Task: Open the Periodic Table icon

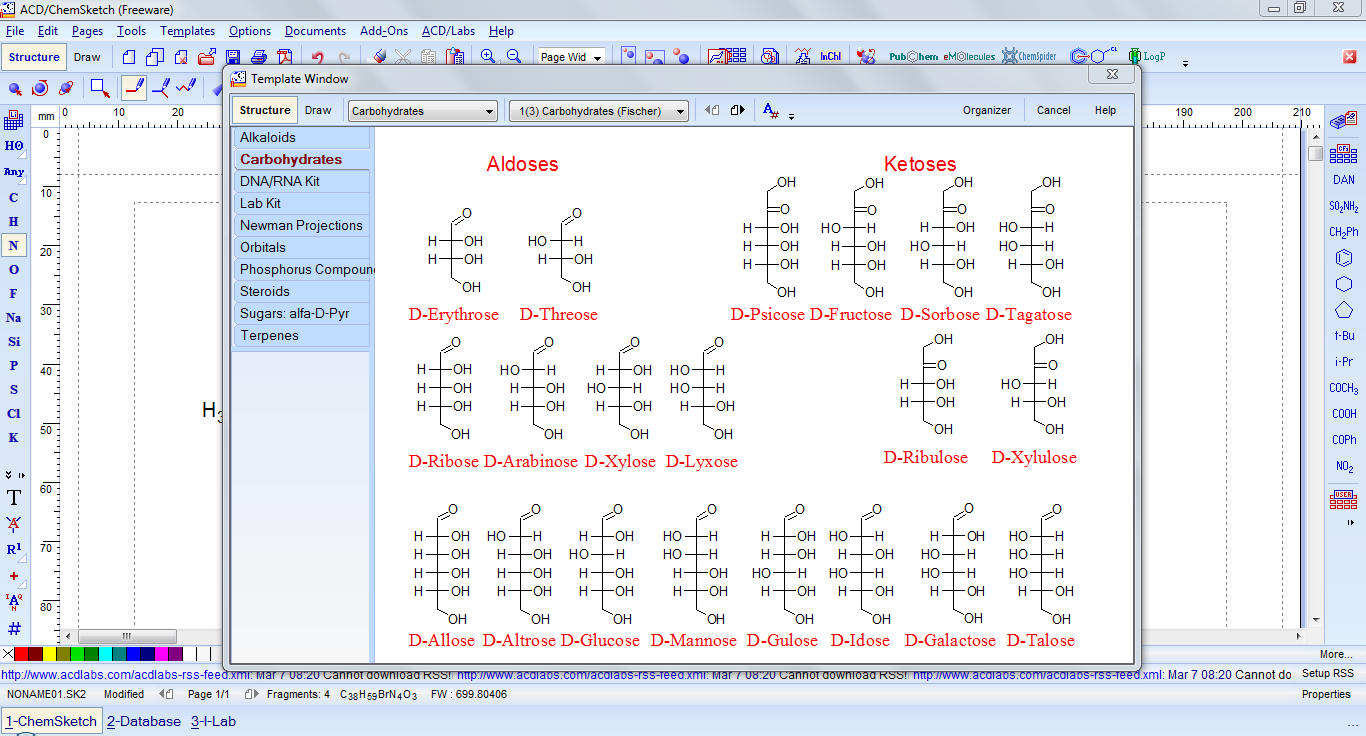Action: [14, 121]
